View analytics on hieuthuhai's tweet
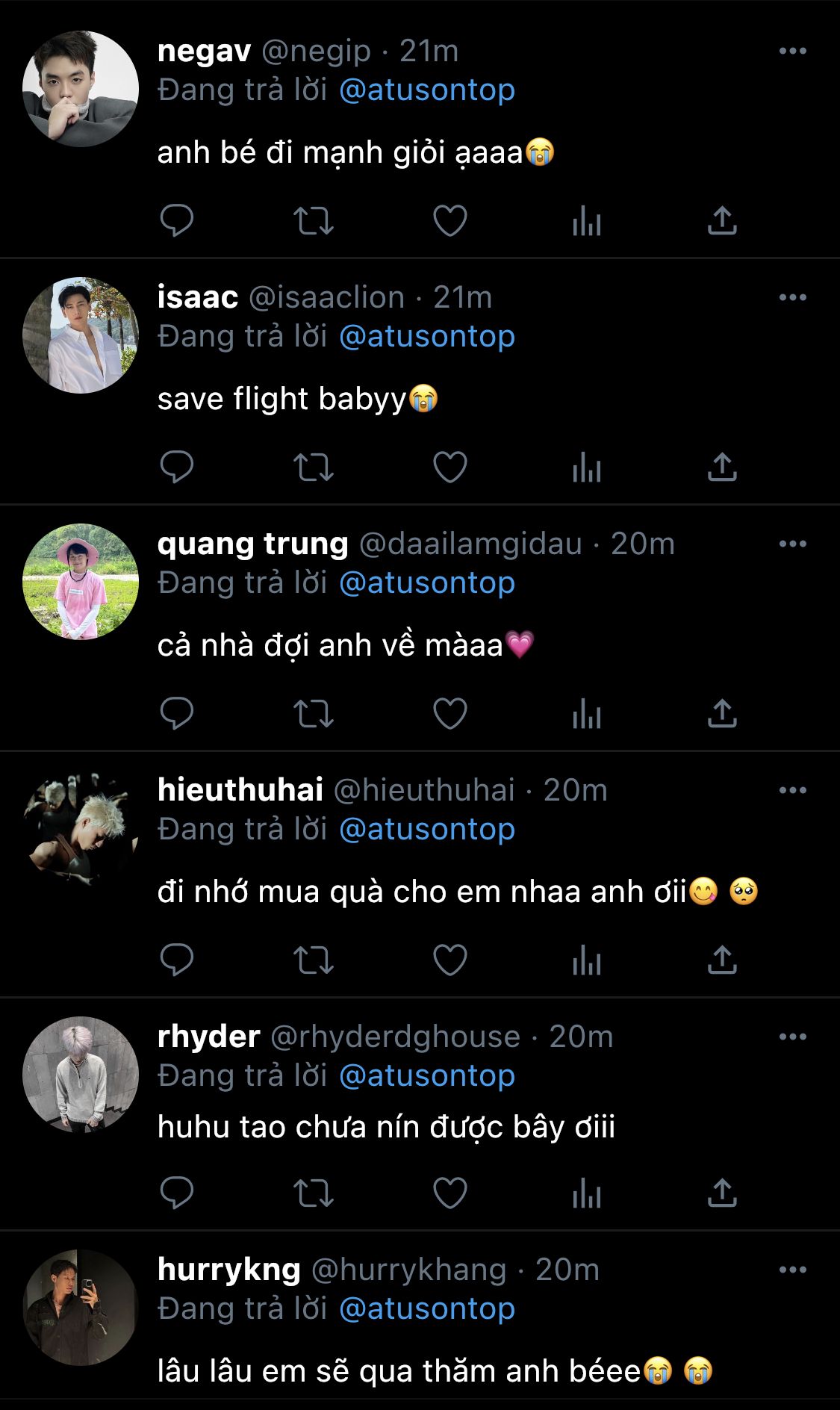The image size is (840, 1410). [x=587, y=960]
